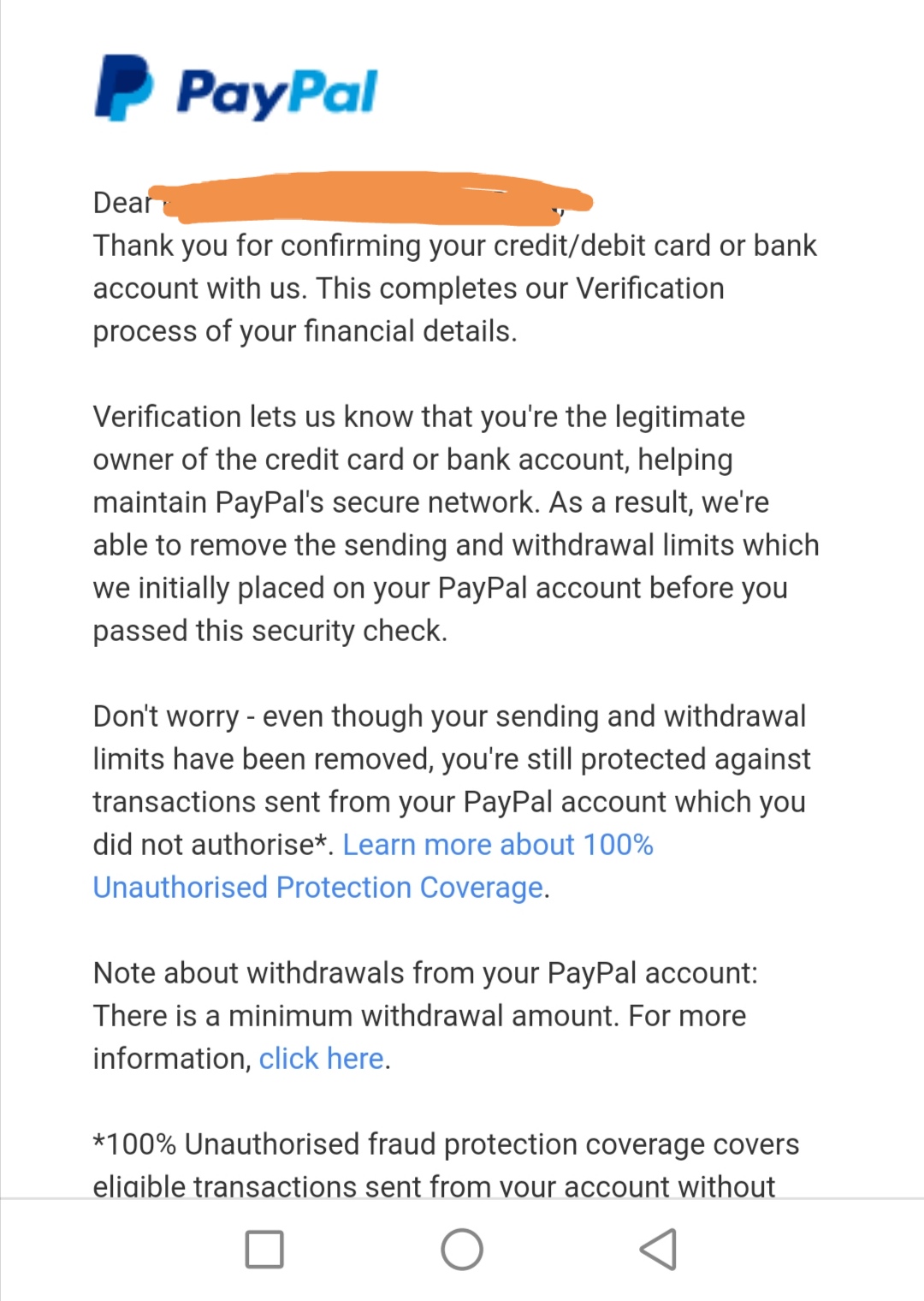Tap the Android back triangle button

[659, 1249]
